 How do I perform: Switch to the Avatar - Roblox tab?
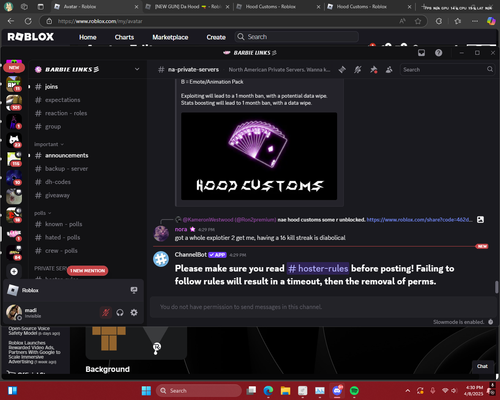(x=97, y=7)
